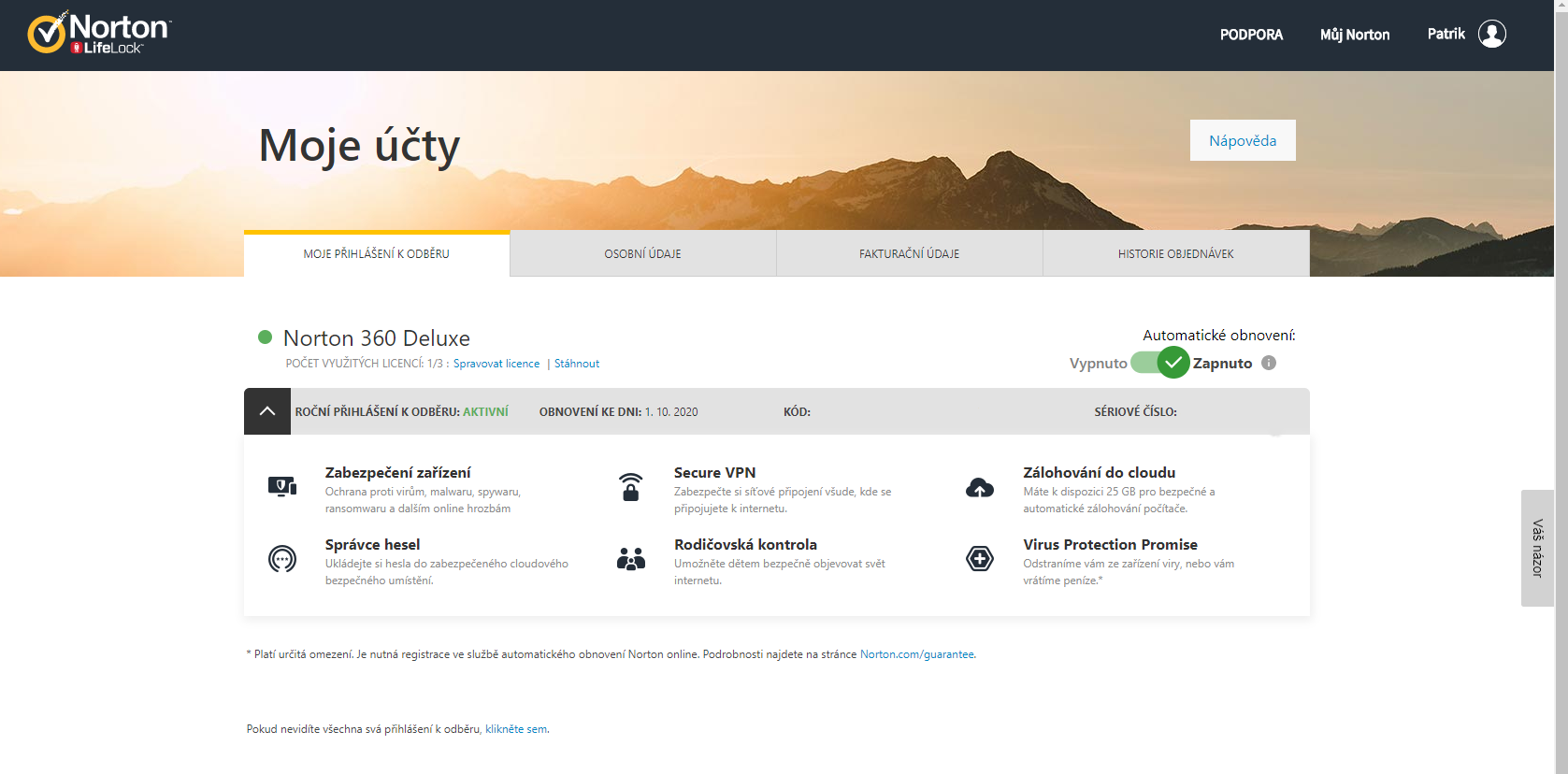Screen dimensions: 1568x774
Task: Click the auto-renewal info icon
Action: (1269, 363)
